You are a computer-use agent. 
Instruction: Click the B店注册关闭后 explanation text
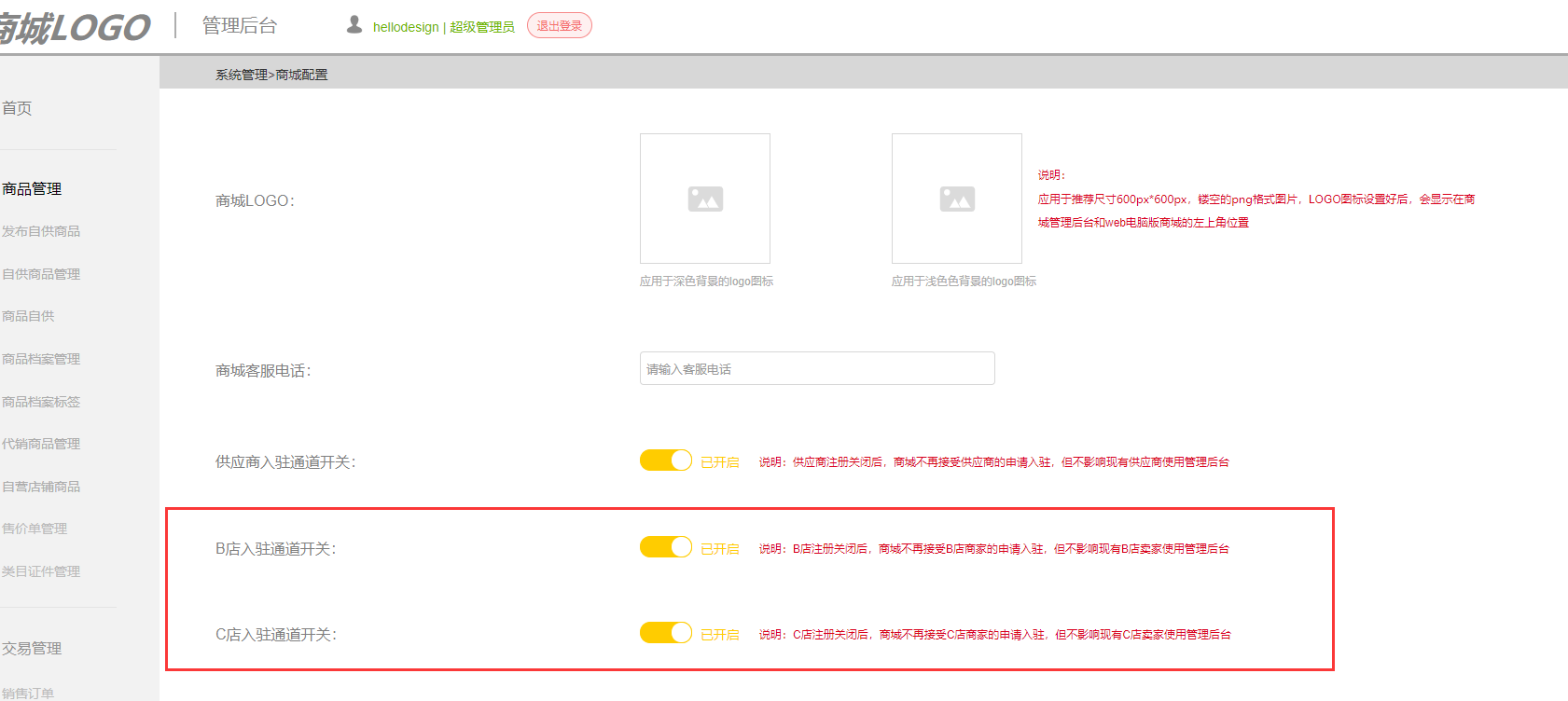[994, 549]
